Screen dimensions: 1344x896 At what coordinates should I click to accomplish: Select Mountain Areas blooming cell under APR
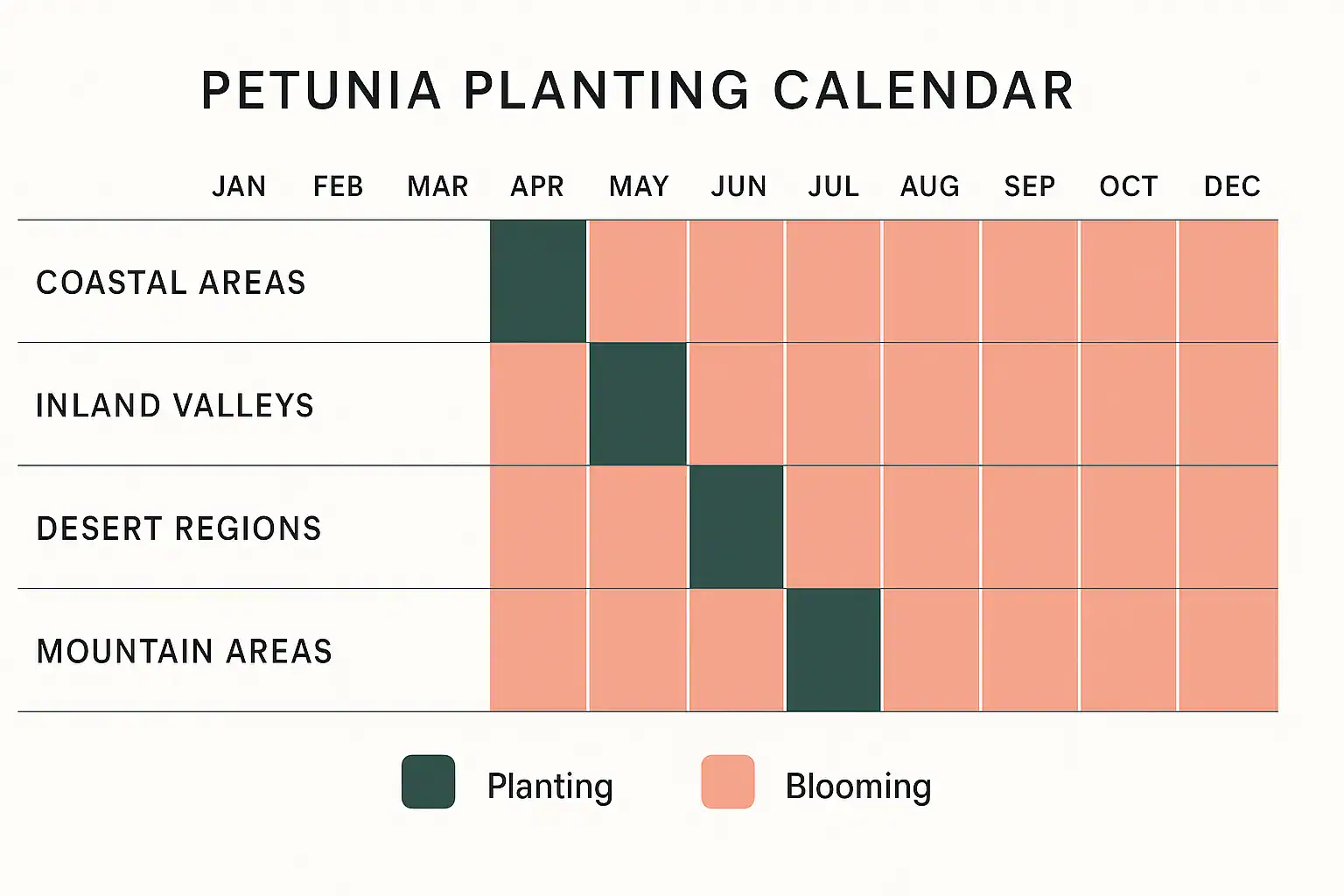coord(538,650)
